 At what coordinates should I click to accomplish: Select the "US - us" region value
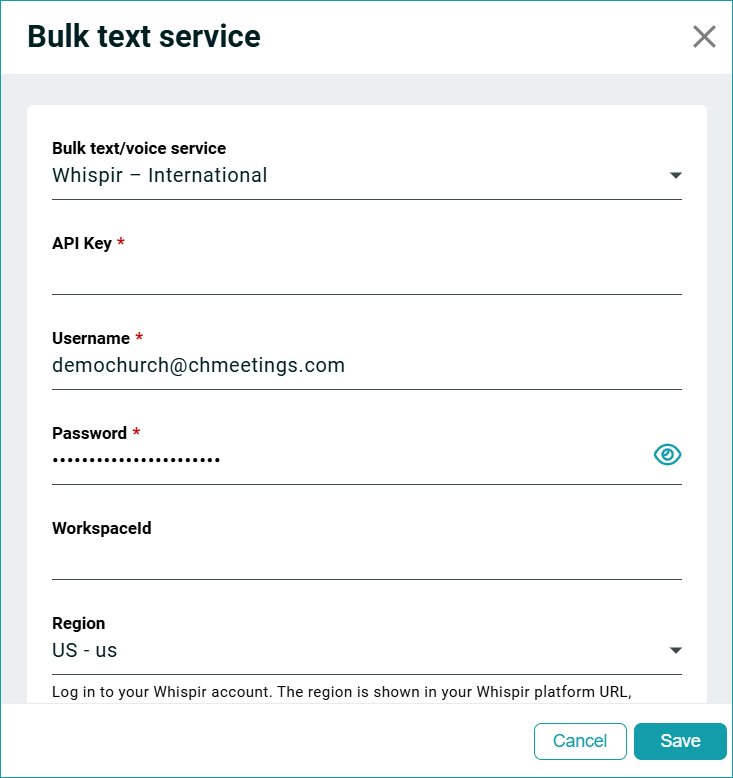tap(85, 651)
